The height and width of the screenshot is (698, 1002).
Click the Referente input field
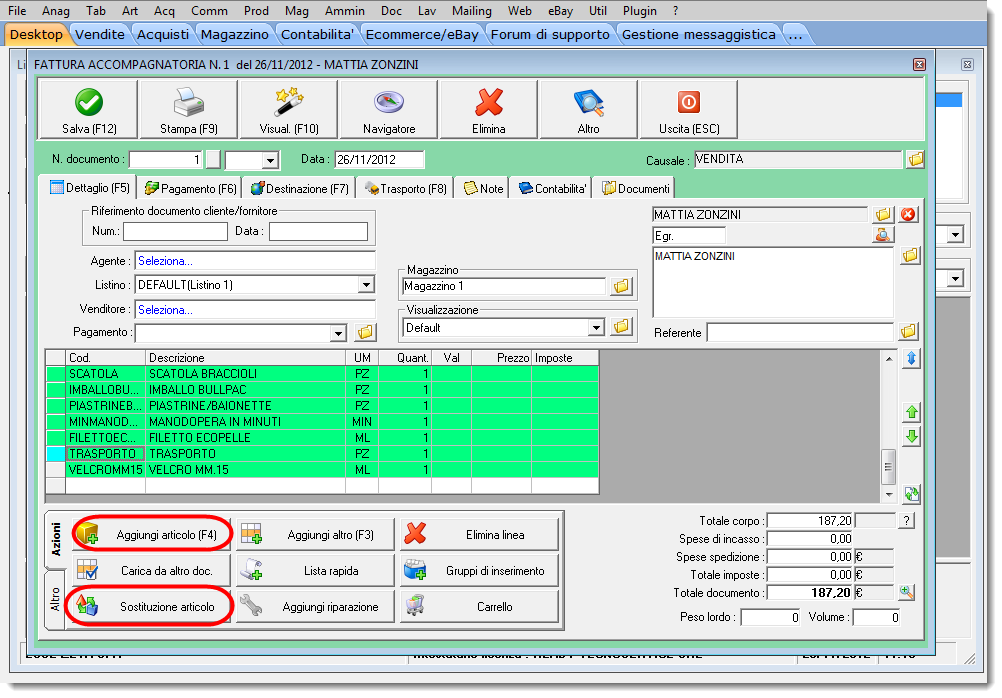(800, 332)
